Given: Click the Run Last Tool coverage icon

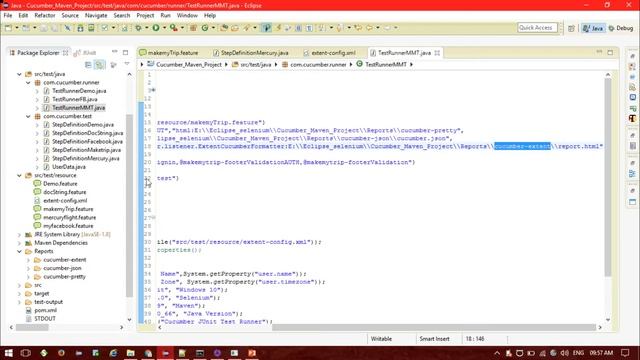Looking at the screenshot, I should tap(174, 28).
